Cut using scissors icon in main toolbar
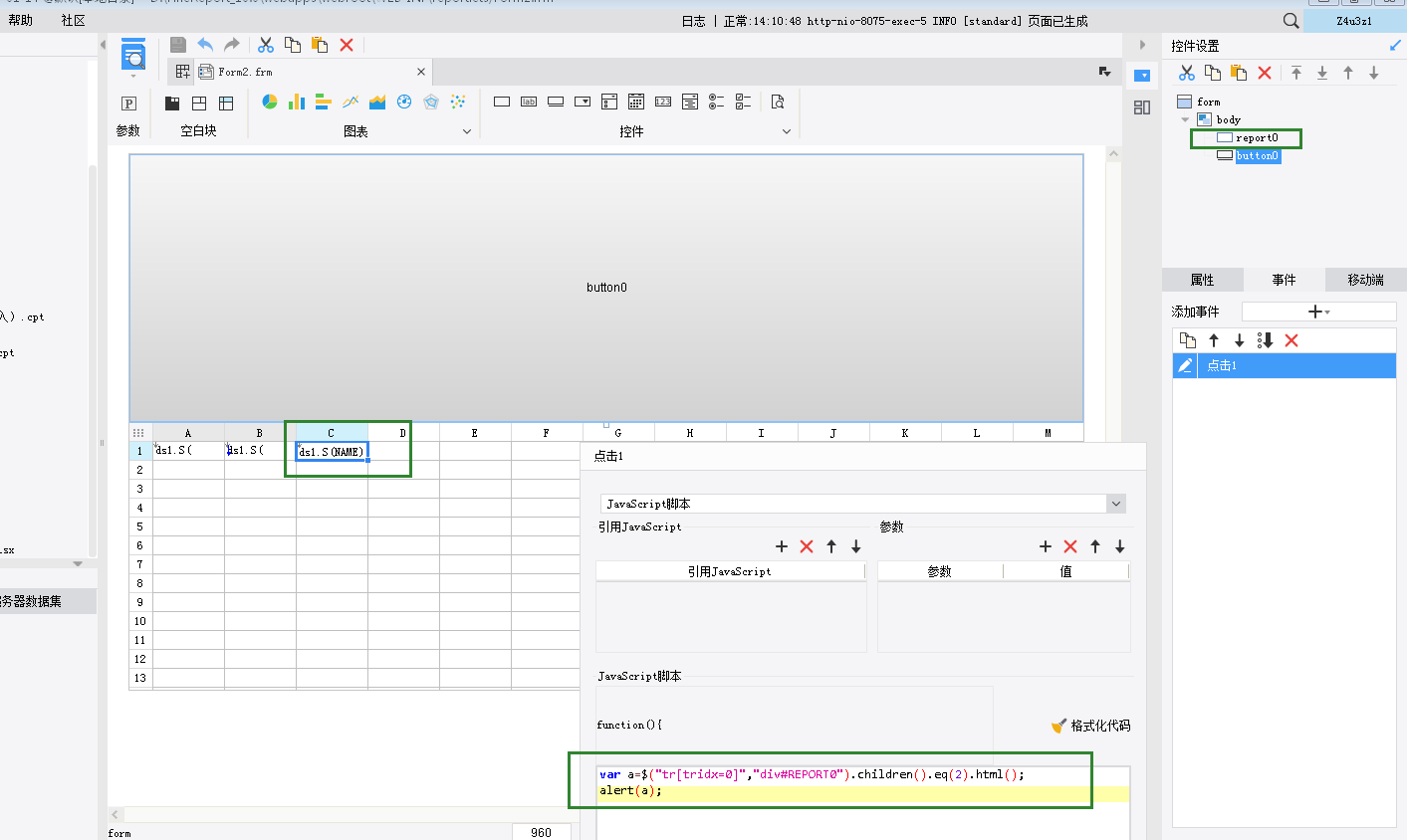This screenshot has width=1407, height=840. [266, 45]
